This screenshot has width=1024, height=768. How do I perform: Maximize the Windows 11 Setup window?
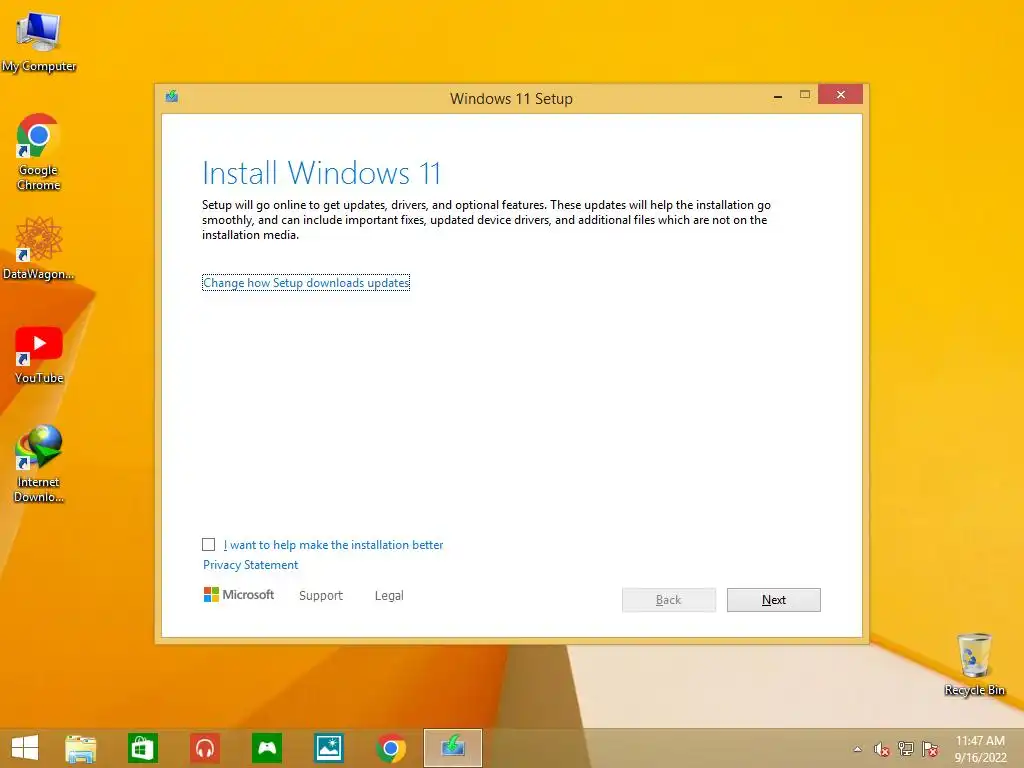(x=805, y=95)
